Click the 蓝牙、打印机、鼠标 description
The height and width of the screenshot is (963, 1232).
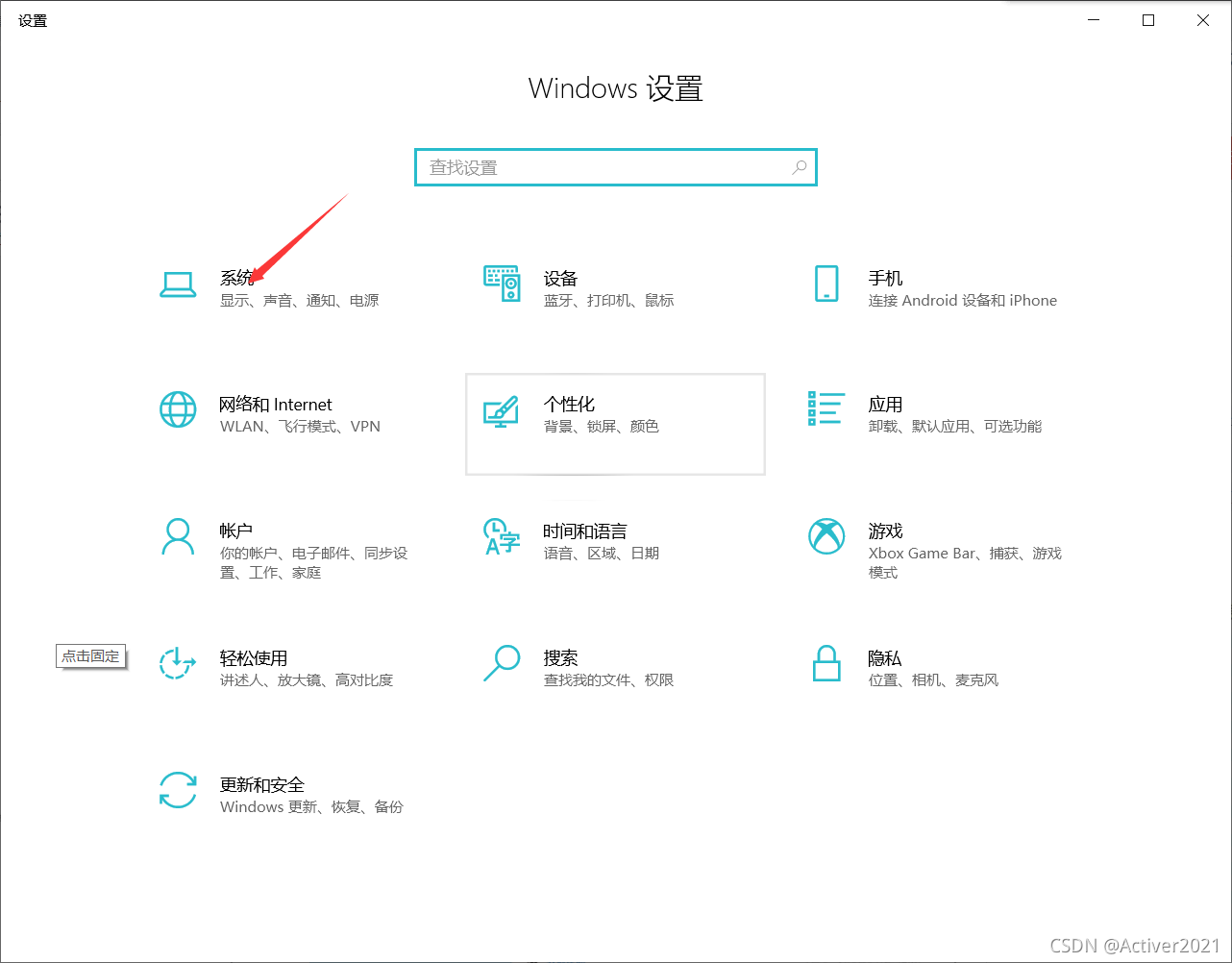click(x=609, y=301)
